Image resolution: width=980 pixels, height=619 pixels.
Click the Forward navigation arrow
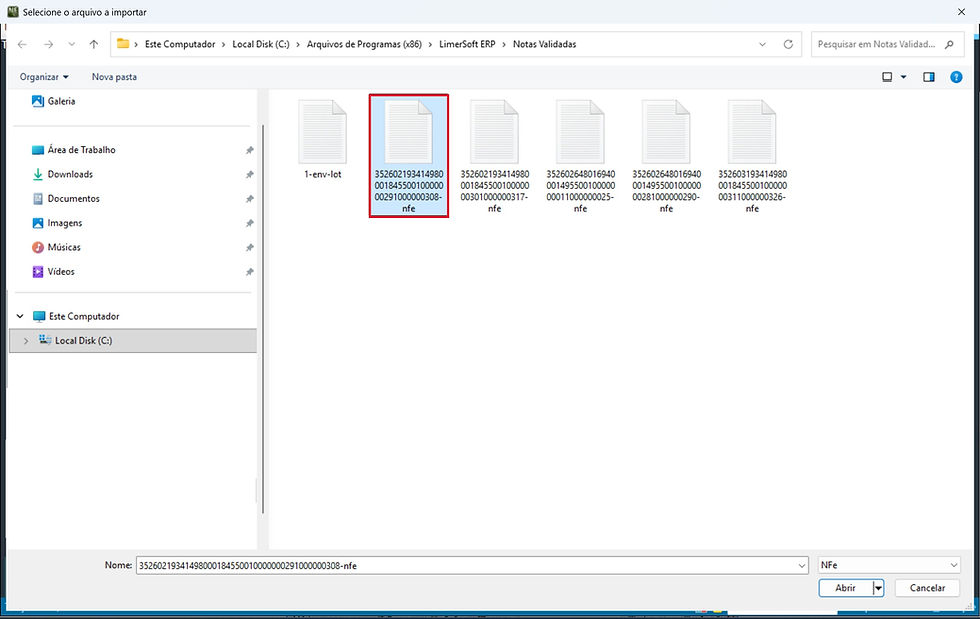tap(48, 44)
